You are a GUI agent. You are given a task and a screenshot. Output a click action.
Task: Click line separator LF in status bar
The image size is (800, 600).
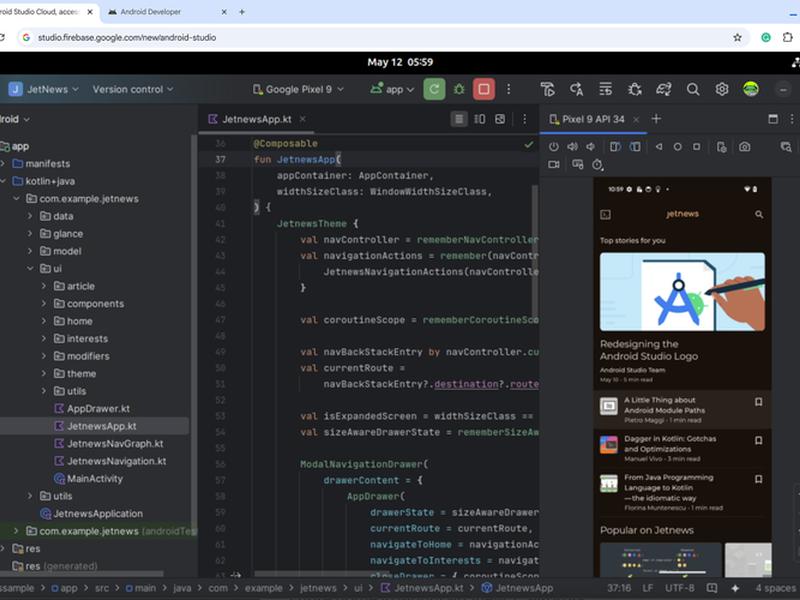(647, 588)
